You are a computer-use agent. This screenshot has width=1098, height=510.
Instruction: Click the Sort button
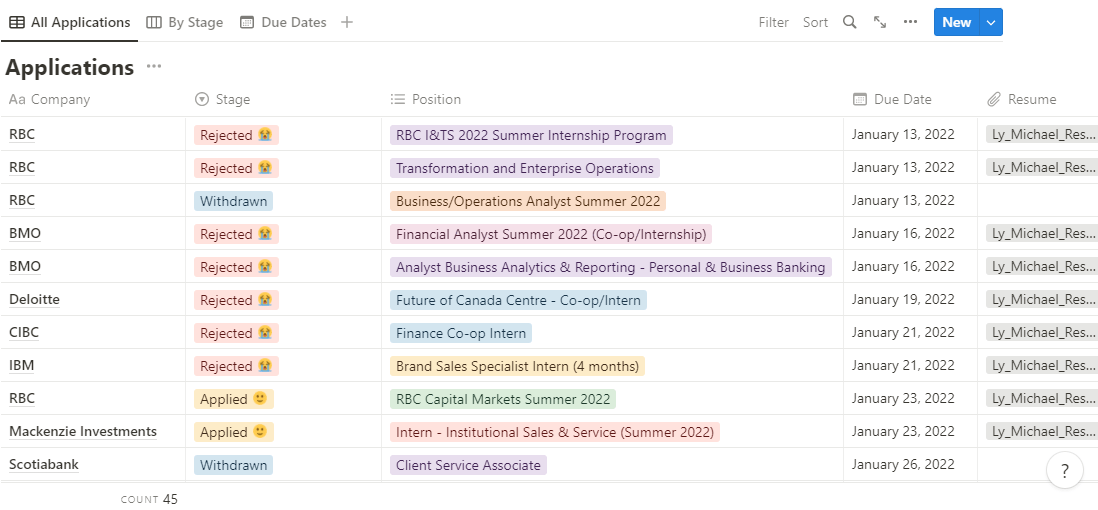(816, 22)
